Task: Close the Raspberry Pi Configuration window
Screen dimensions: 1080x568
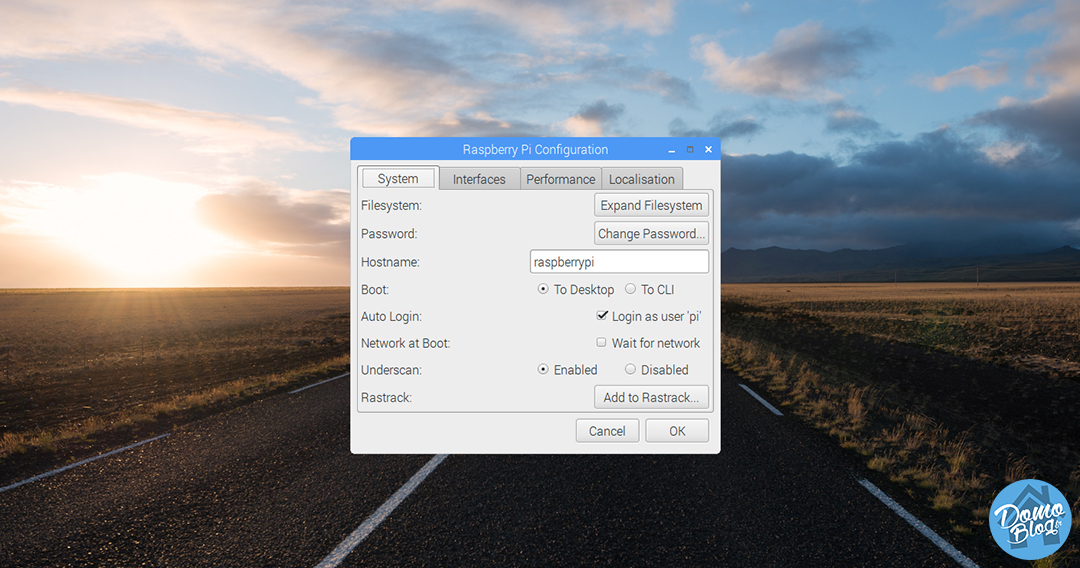Action: click(x=708, y=149)
